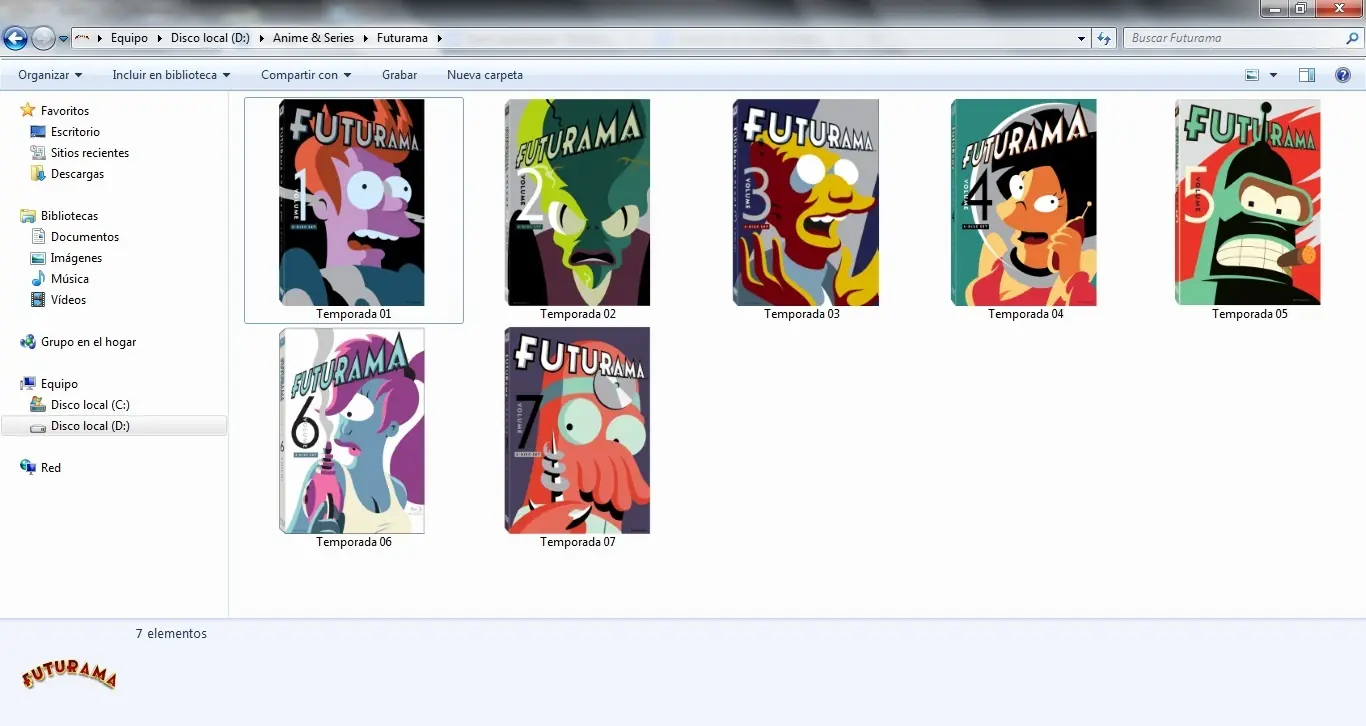1366x726 pixels.
Task: Open the Imágenes library
Action: [x=76, y=258]
